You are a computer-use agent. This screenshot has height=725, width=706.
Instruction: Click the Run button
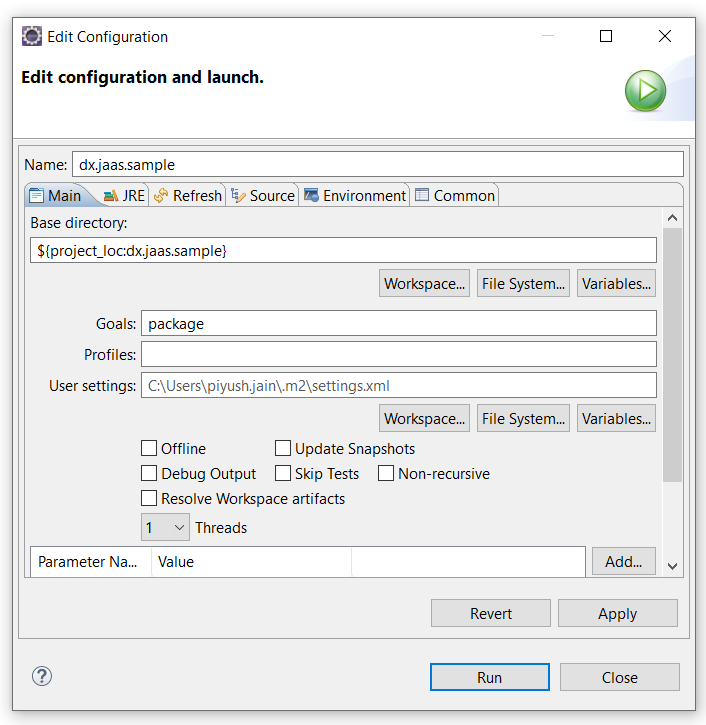click(x=490, y=677)
